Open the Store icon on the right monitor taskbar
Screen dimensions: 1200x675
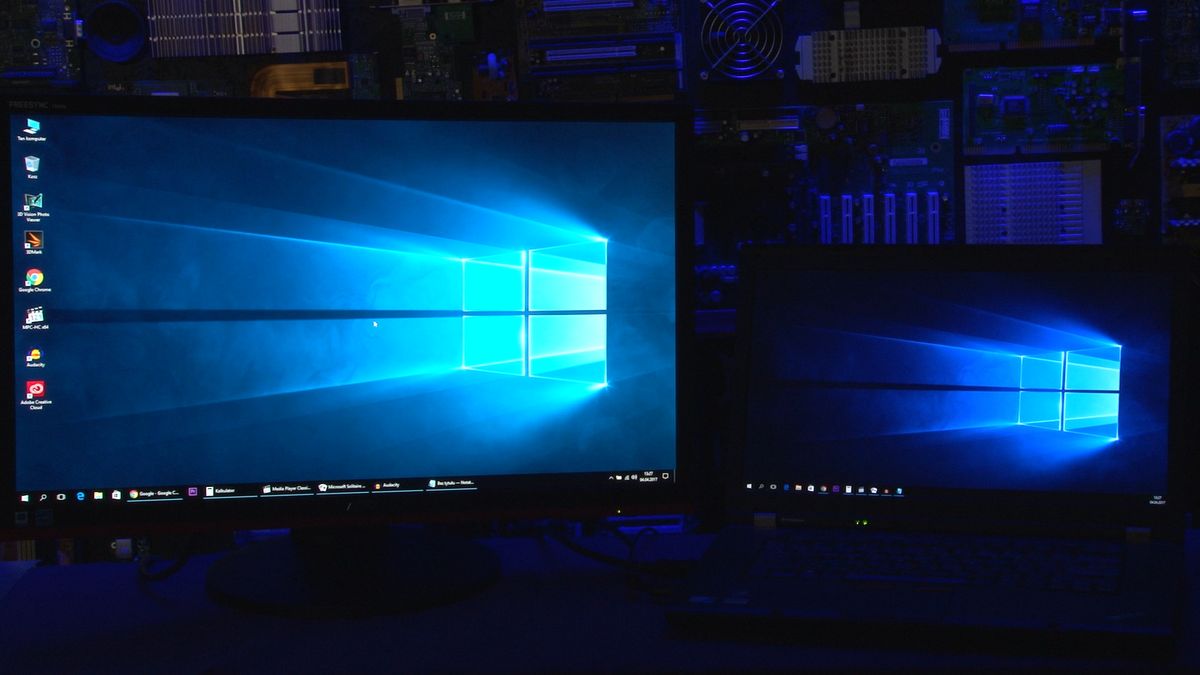tap(811, 488)
